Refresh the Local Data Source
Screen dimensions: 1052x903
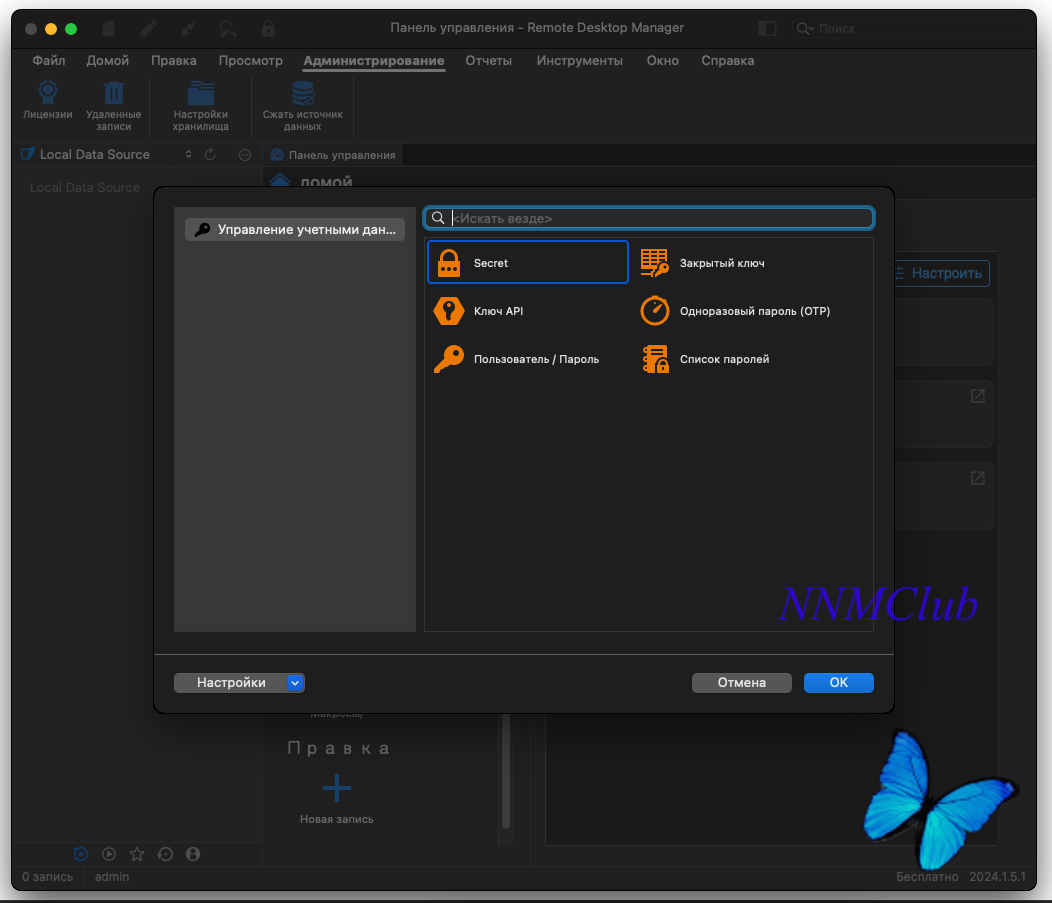coord(210,154)
